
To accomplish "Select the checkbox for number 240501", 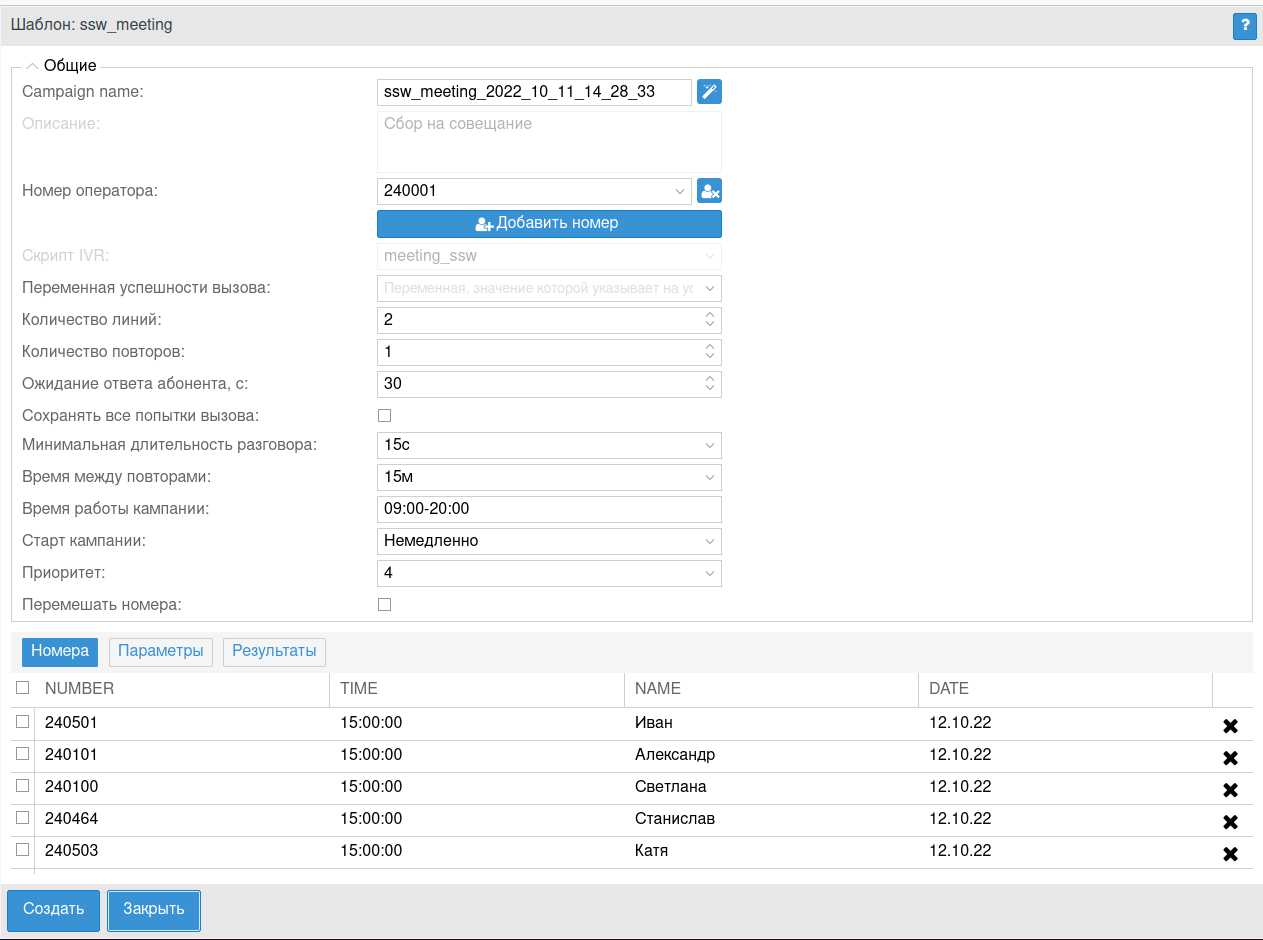I will pyautogui.click(x=22, y=722).
